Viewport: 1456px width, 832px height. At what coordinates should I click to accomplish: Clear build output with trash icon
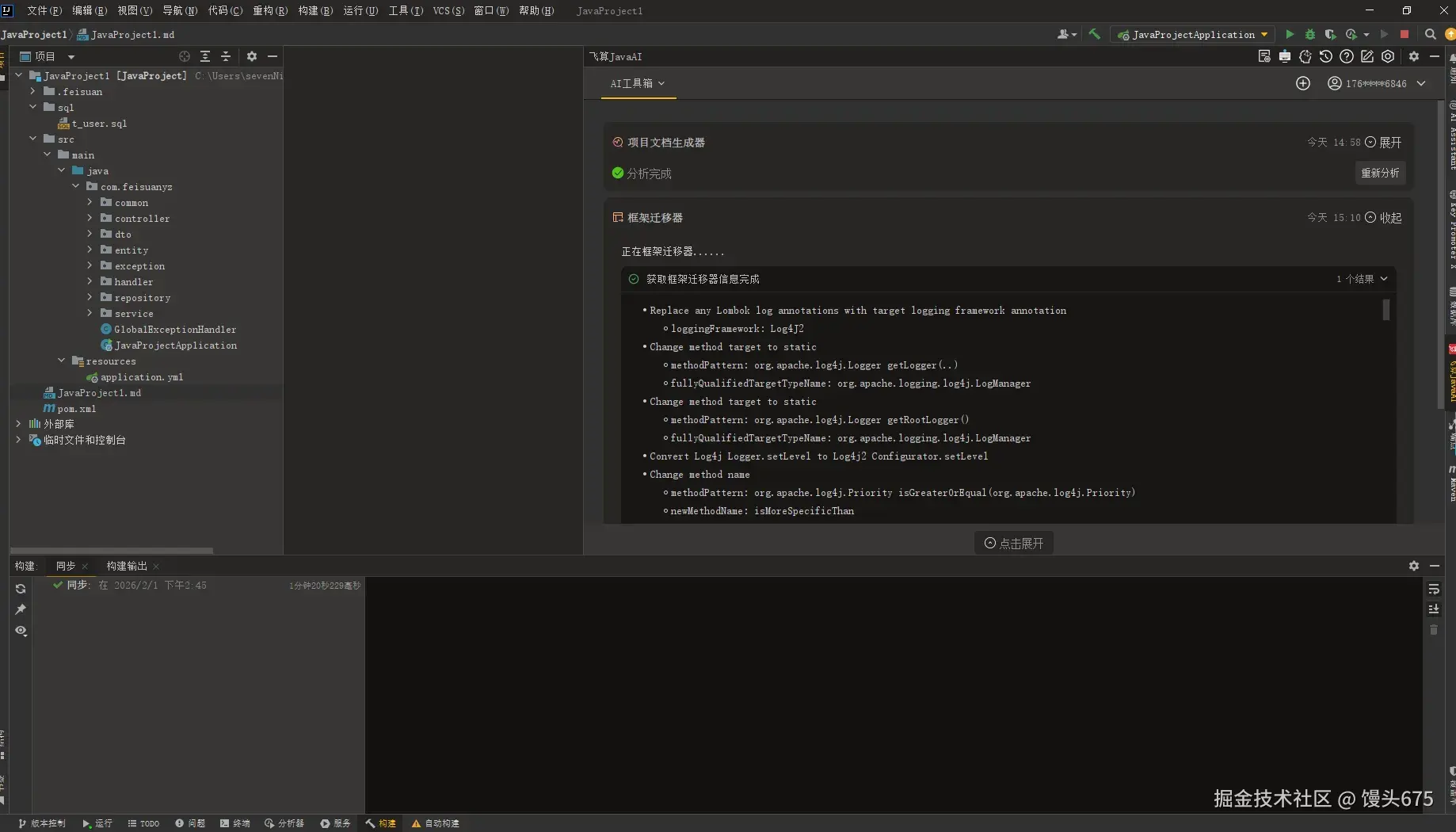coord(1434,630)
